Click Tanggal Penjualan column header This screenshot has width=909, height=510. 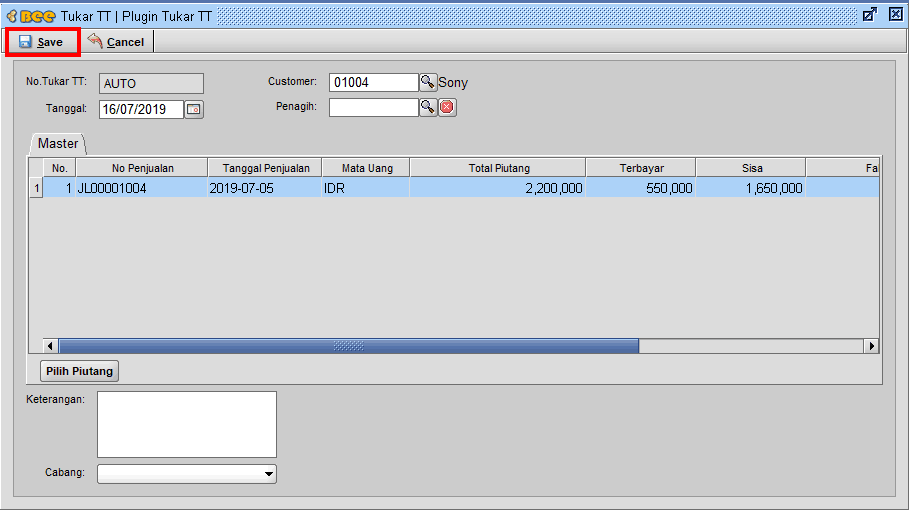[x=266, y=168]
